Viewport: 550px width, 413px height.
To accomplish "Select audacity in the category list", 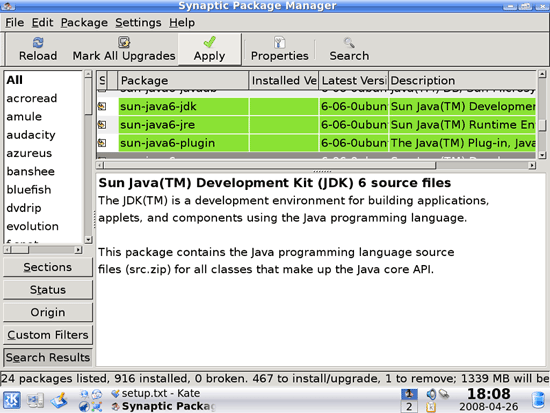I will click(x=31, y=135).
